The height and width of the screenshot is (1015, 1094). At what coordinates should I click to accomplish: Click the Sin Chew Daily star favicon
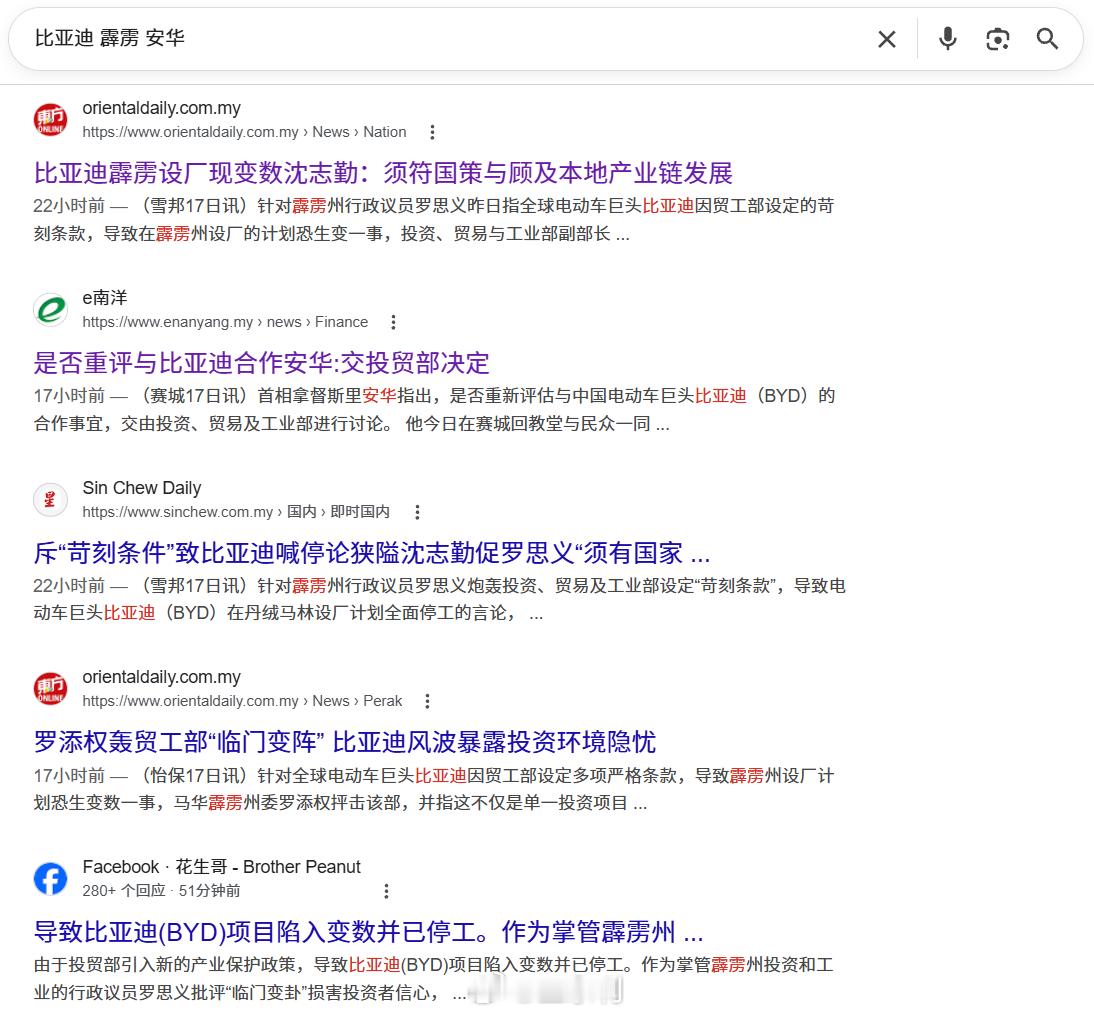[50, 499]
